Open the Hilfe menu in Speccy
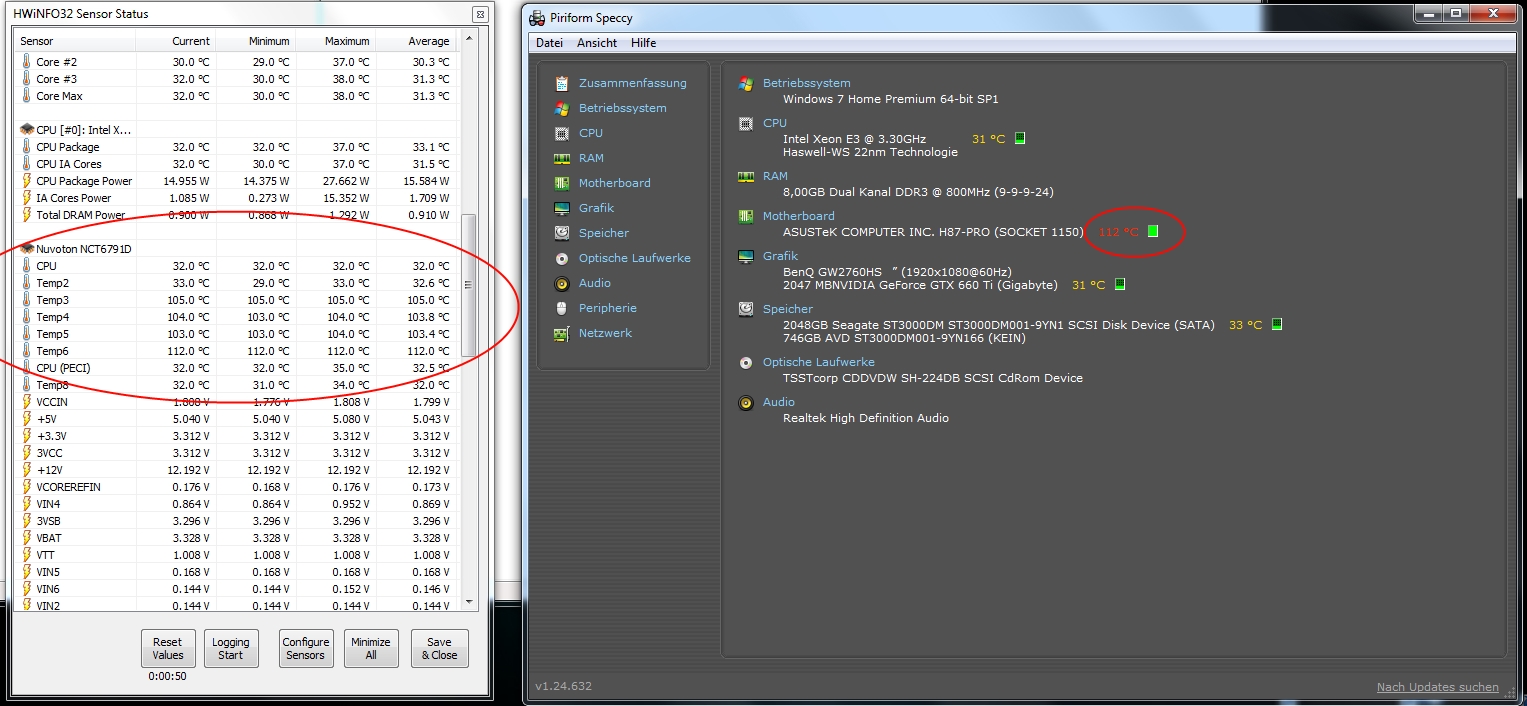The height and width of the screenshot is (706, 1527). coord(643,43)
